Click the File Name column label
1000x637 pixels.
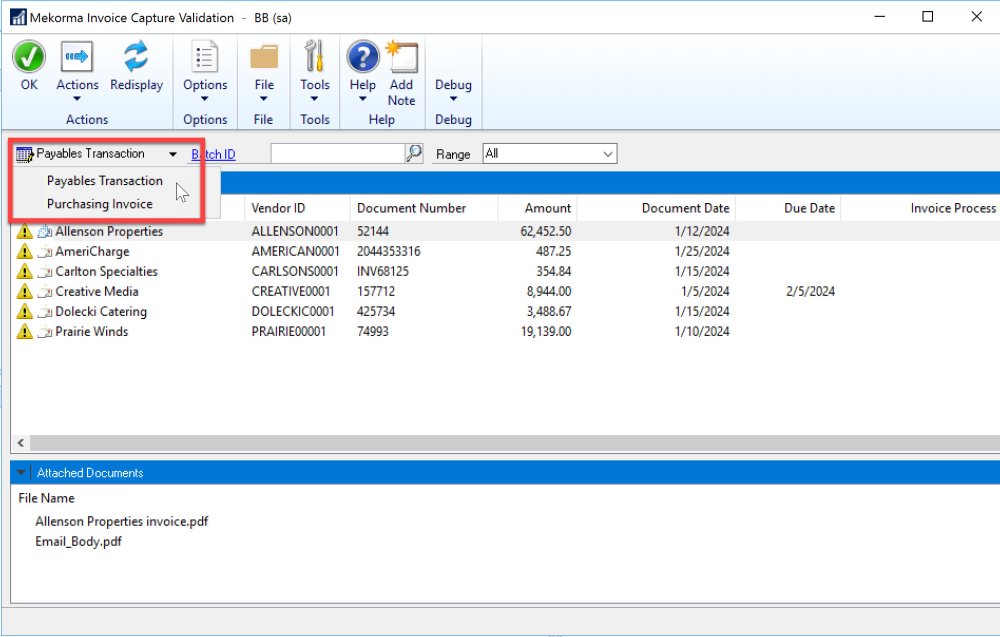[47, 498]
